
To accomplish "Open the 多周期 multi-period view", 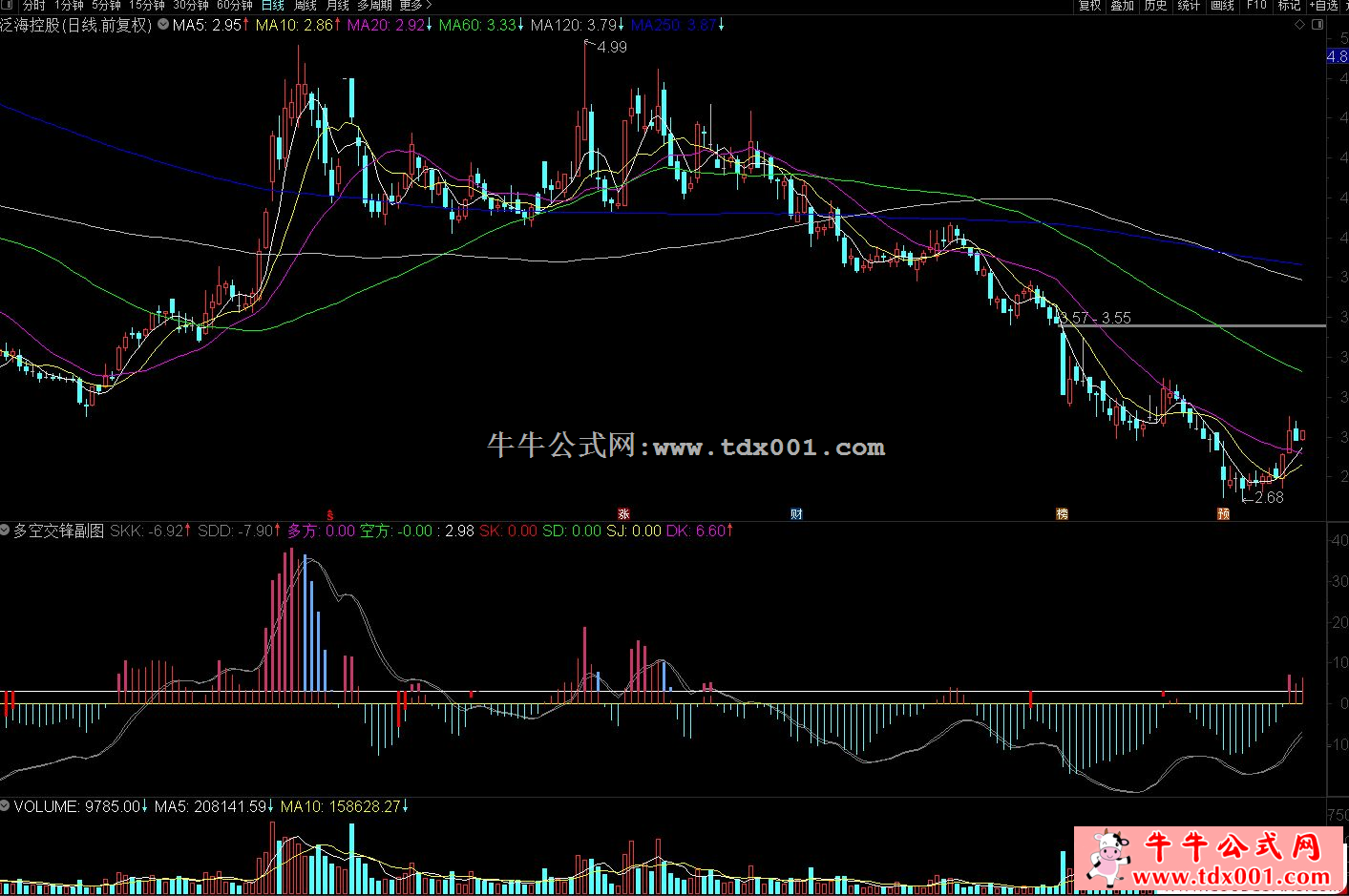I will [374, 6].
